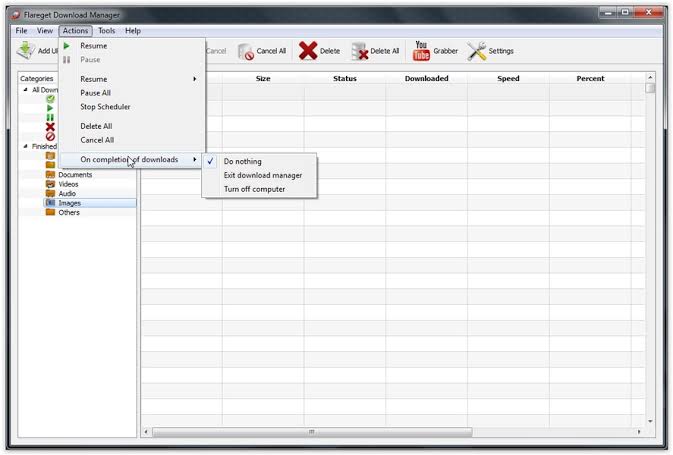Open the Help menu
This screenshot has width=673, height=455.
pos(133,30)
